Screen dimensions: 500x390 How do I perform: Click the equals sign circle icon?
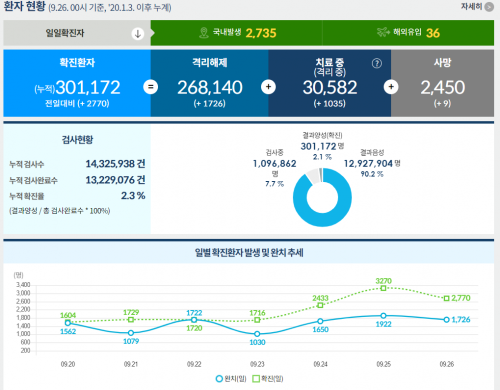pos(150,87)
